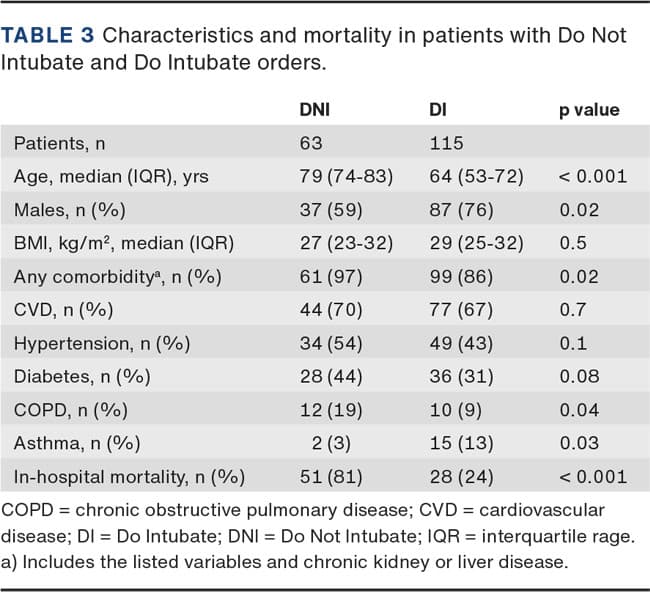Click the In-hospital mortality row label

[129, 476]
